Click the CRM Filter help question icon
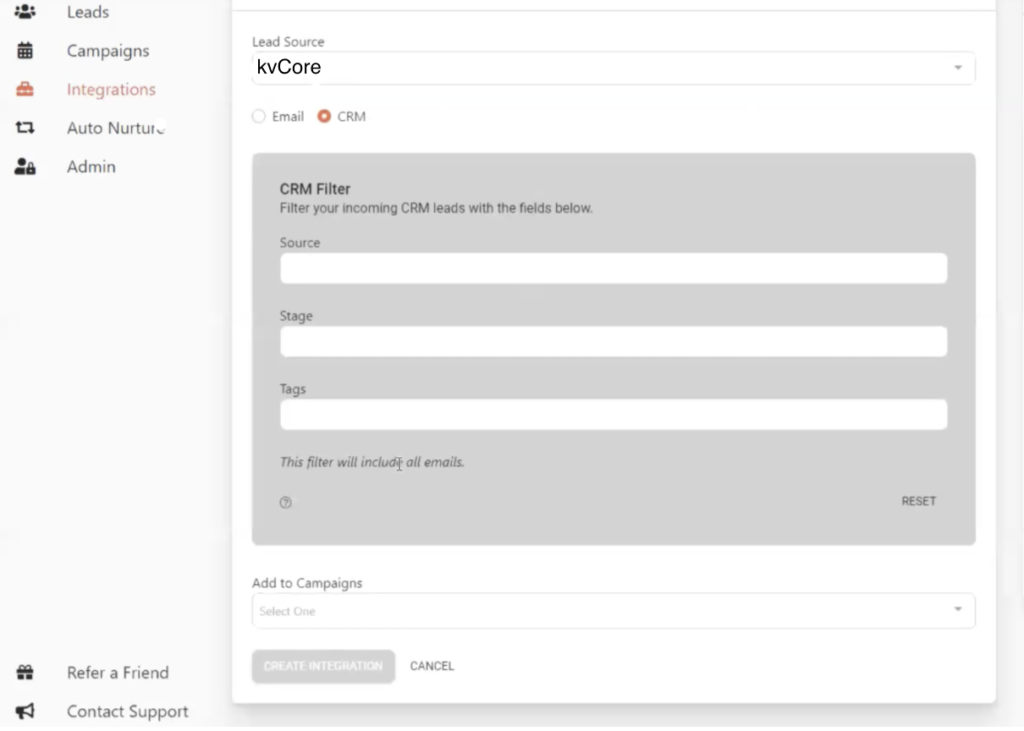The image size is (1024, 731). coord(285,502)
